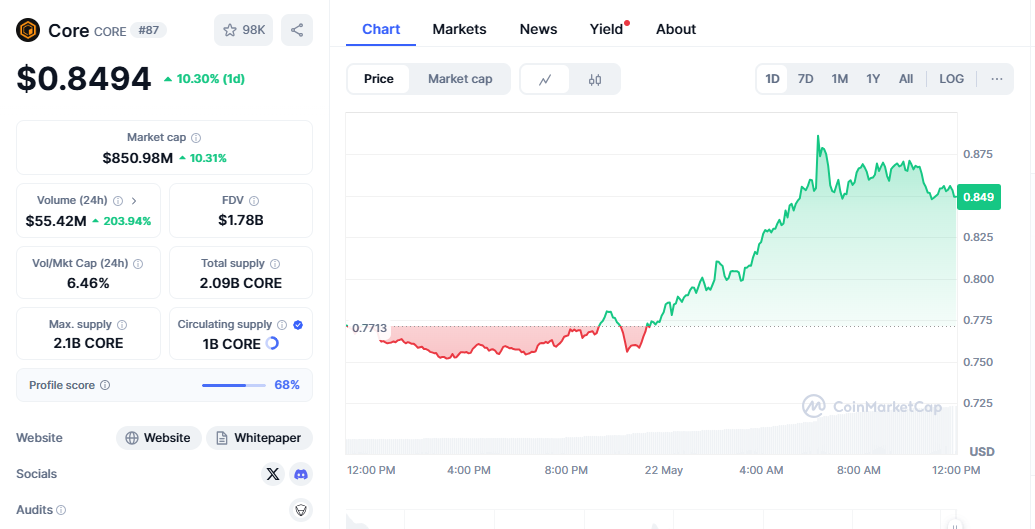Click the $1.78B FDV value
1035x529 pixels.
tap(241, 221)
